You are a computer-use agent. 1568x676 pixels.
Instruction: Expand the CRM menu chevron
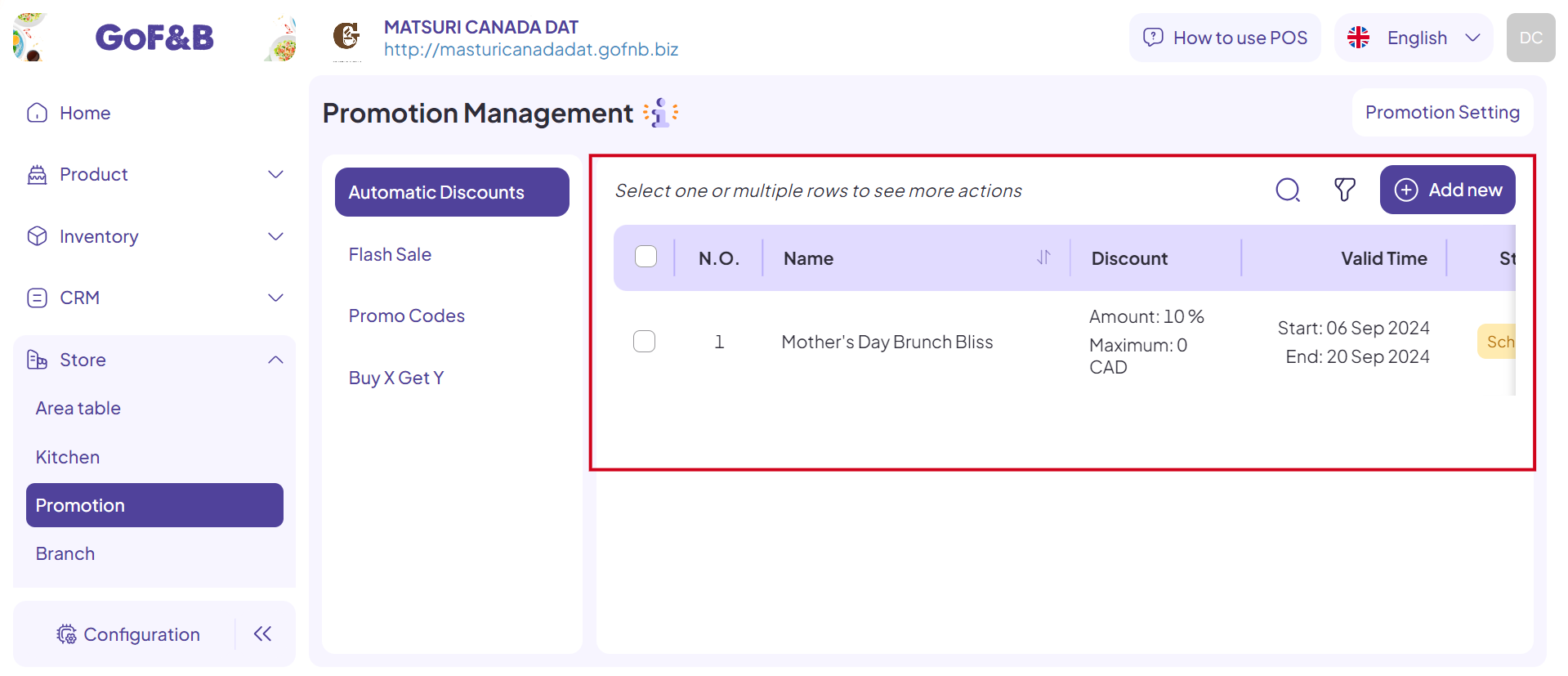(276, 298)
